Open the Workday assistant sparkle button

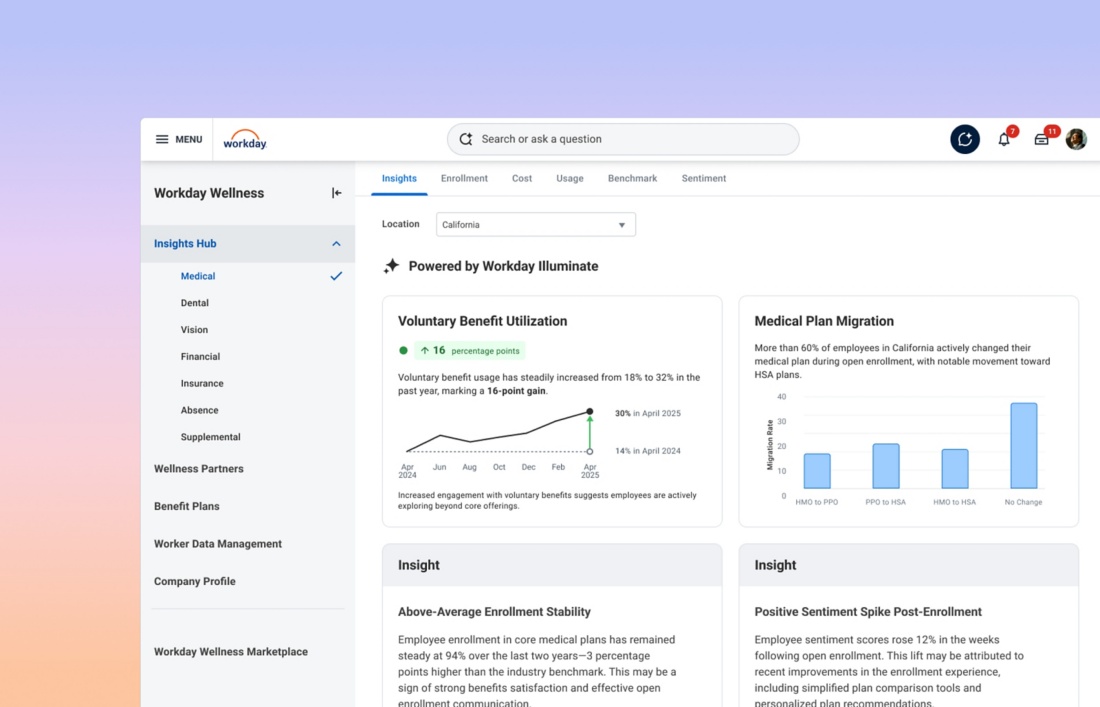[965, 139]
